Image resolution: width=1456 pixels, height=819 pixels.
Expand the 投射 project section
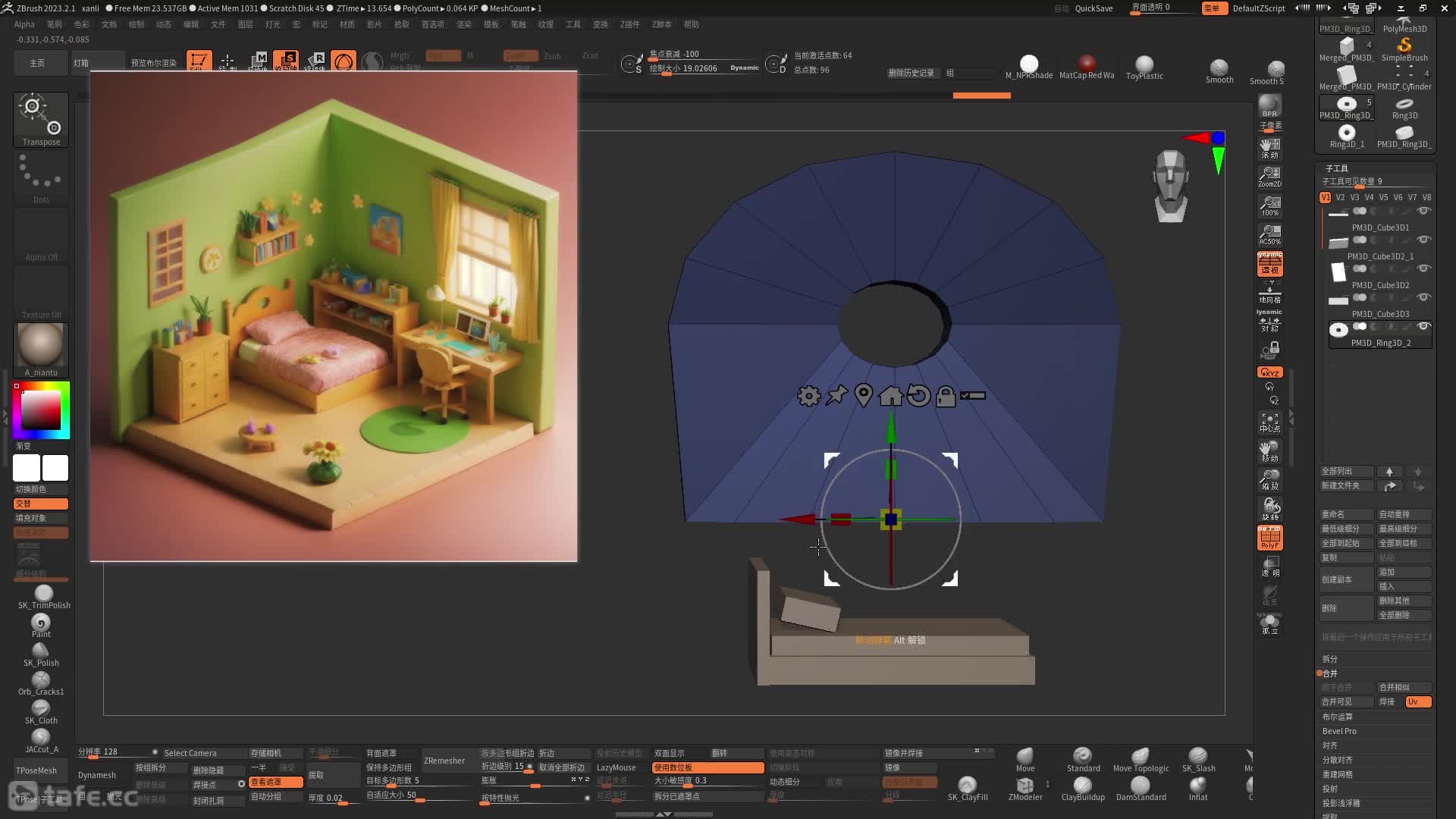1330,789
